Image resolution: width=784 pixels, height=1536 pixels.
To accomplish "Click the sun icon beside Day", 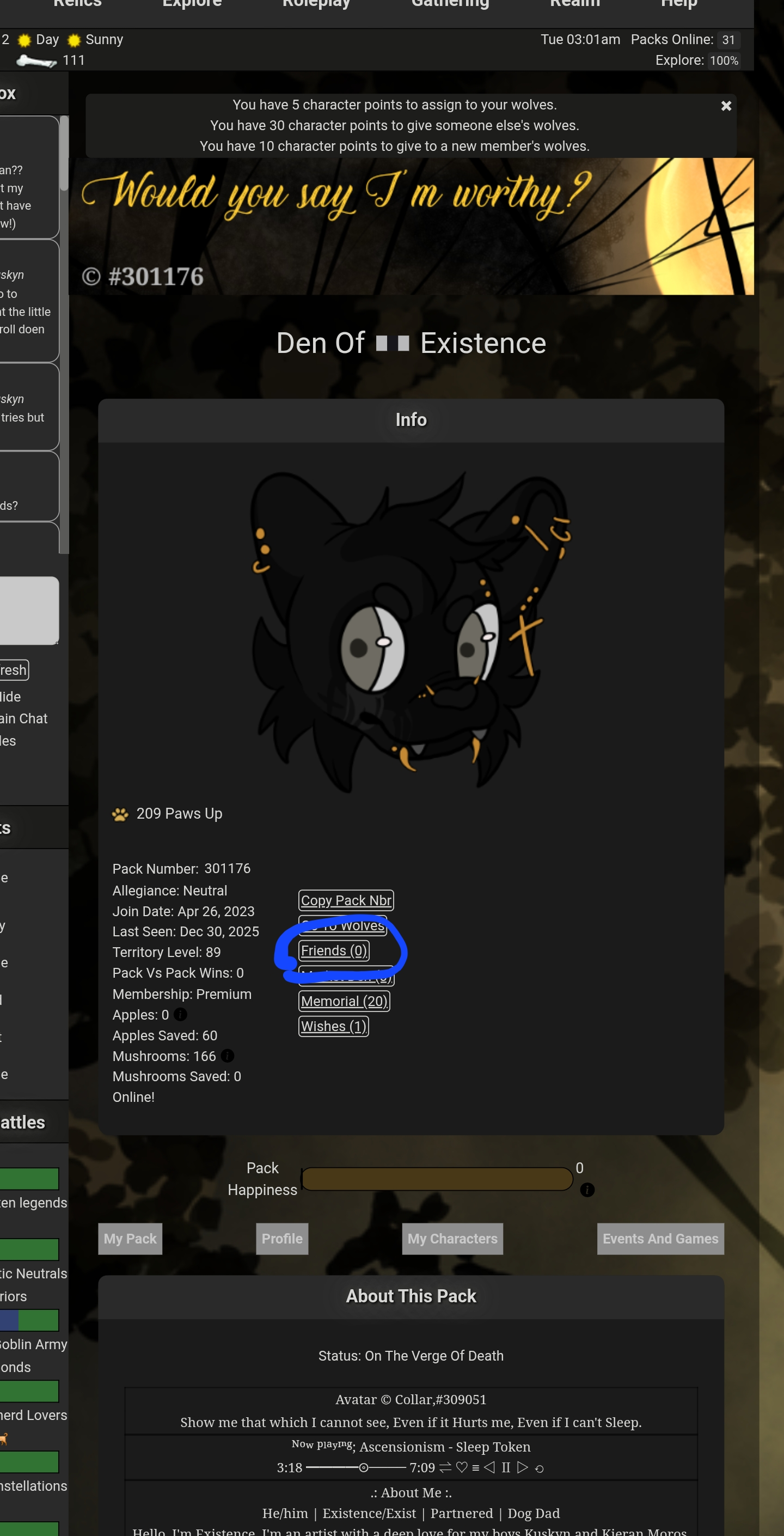I will 24,40.
